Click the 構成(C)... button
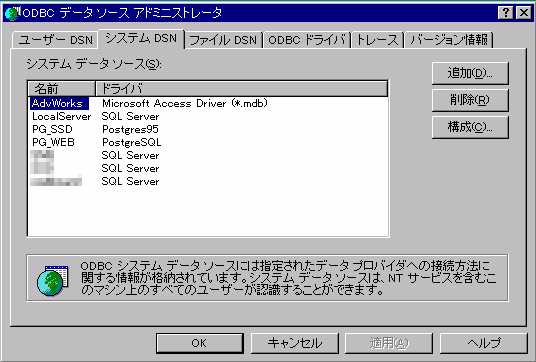 click(x=470, y=127)
